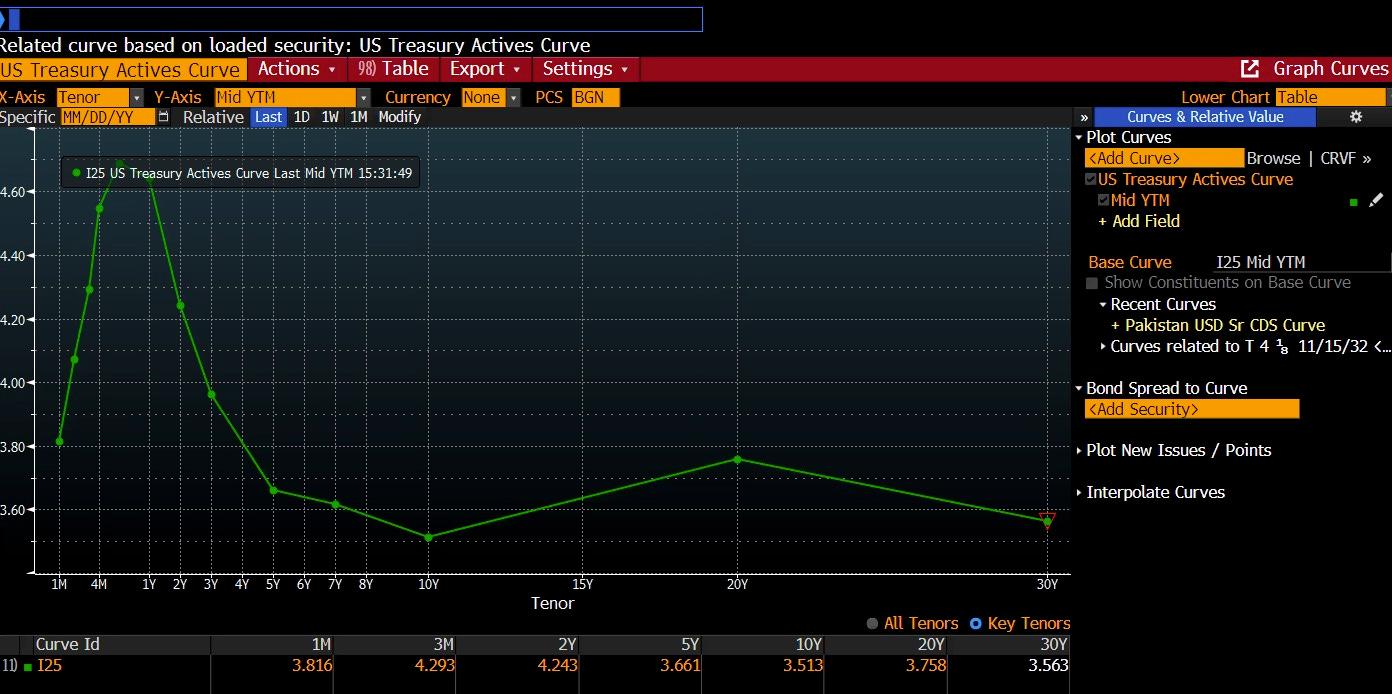
Task: Collapse the Recent Curves list
Action: 1103,304
